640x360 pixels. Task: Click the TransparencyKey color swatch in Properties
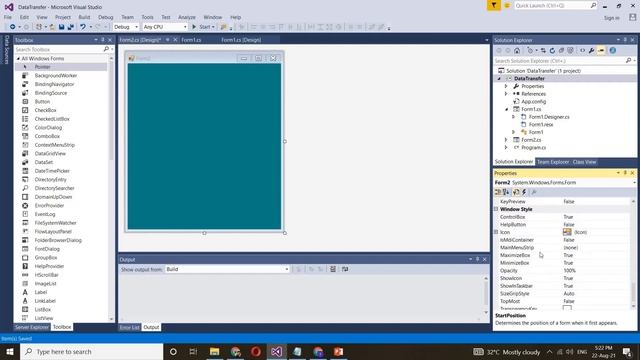pyautogui.click(x=567, y=308)
